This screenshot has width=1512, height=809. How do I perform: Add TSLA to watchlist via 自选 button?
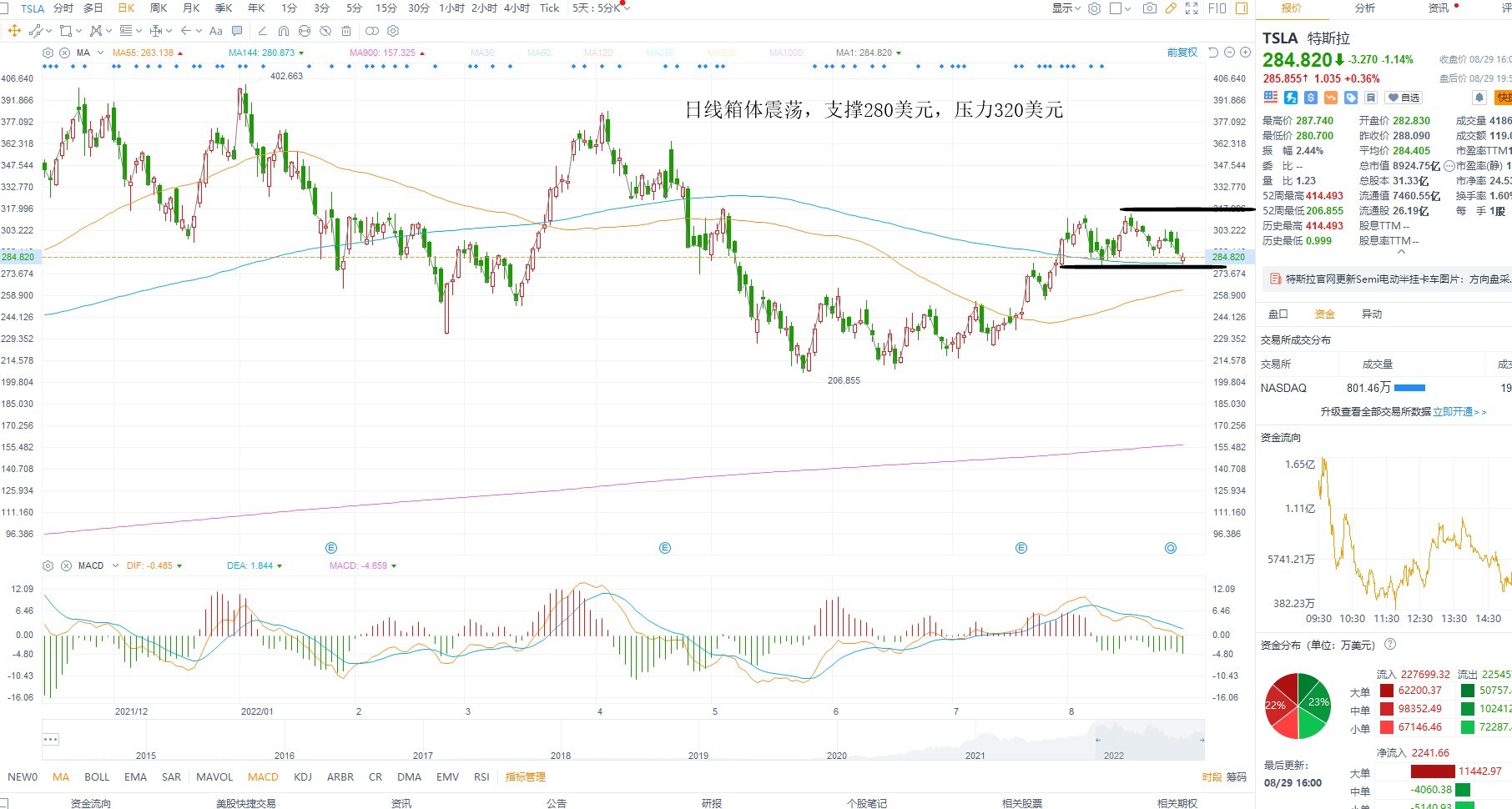pyautogui.click(x=1404, y=98)
